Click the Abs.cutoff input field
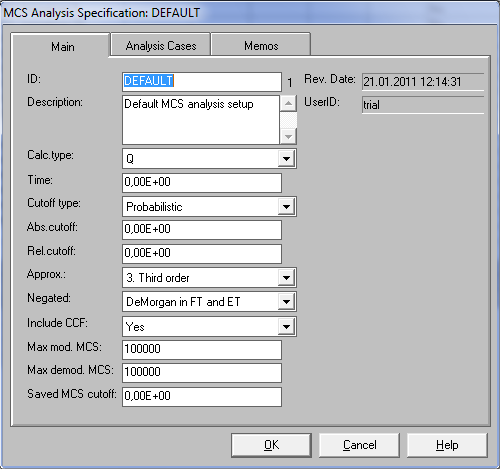This screenshot has width=500, height=469. 202,230
